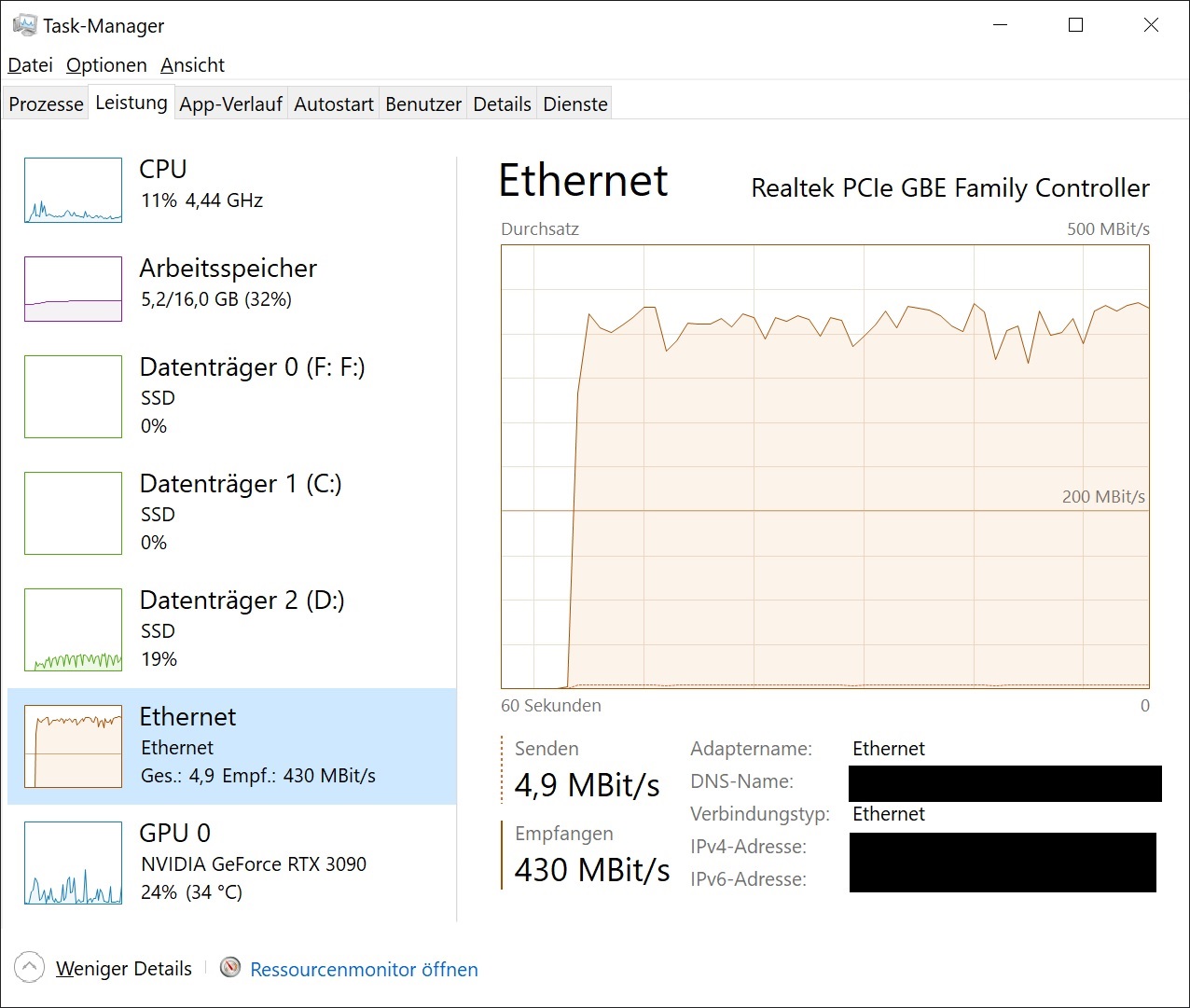Click the Datenträger 1 (C:) thumbnail

(x=73, y=513)
